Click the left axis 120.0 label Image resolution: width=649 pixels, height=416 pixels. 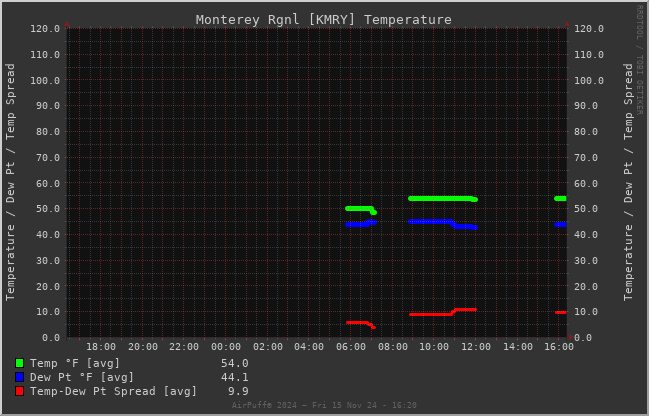[45, 29]
